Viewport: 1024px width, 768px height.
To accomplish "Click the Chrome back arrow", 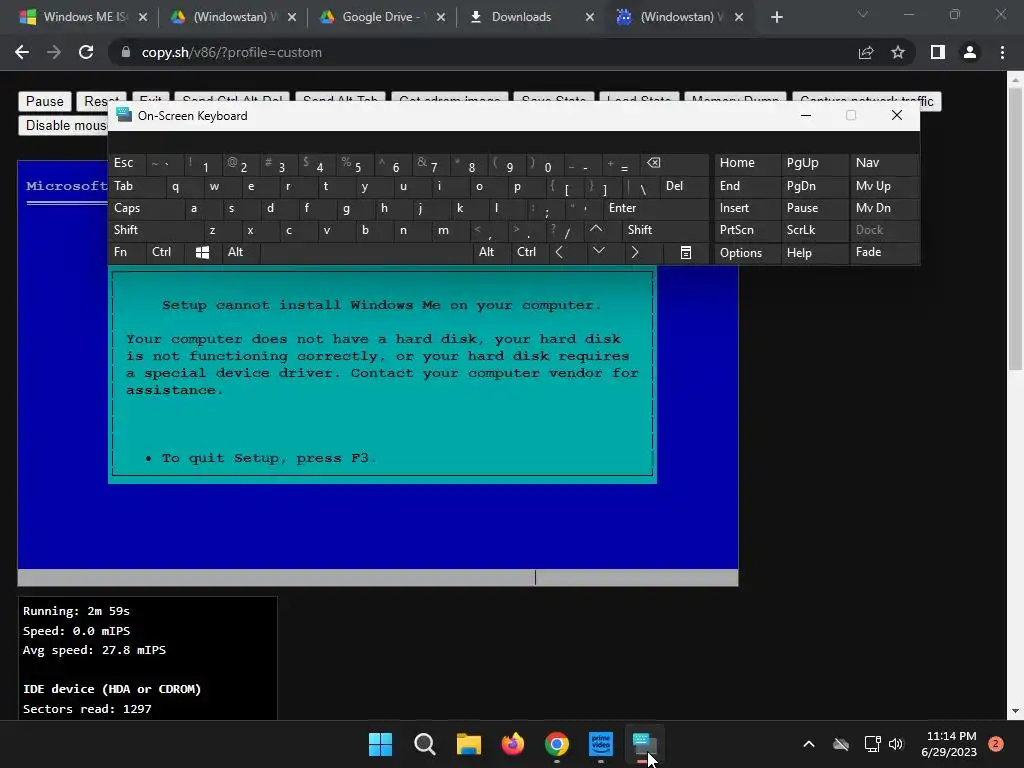I will pos(22,52).
